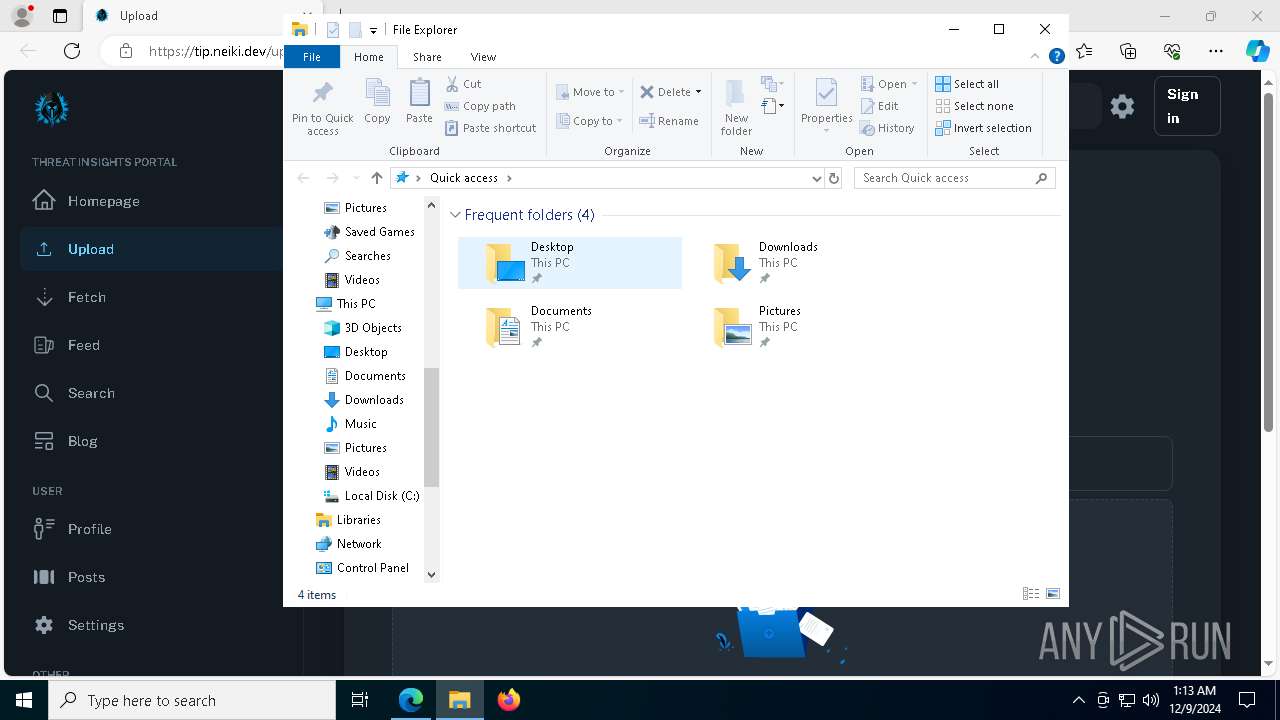Expand the address bar history dropdown
Image resolution: width=1280 pixels, height=720 pixels.
[x=817, y=178]
